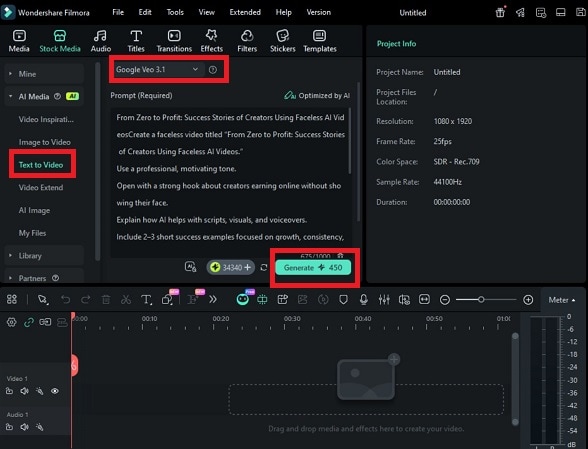Click the gift box icon in title bar
This screenshot has width=588, height=449.
500,12
